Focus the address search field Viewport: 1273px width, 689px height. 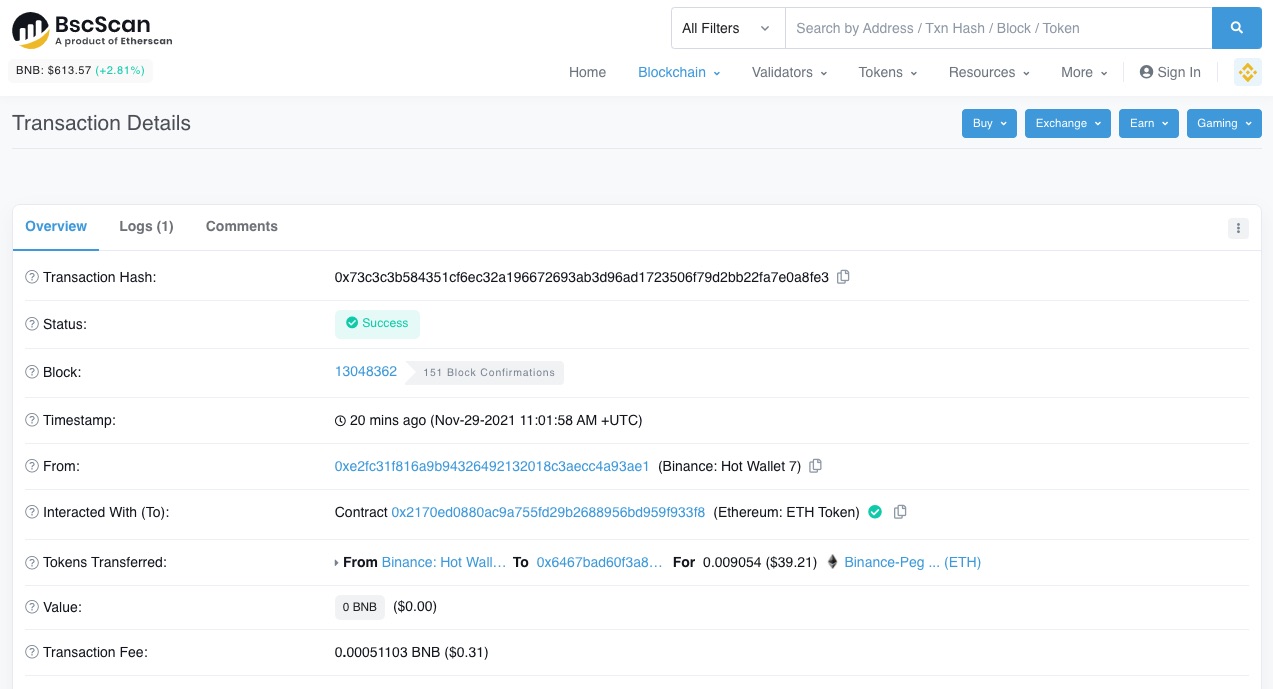(x=999, y=28)
